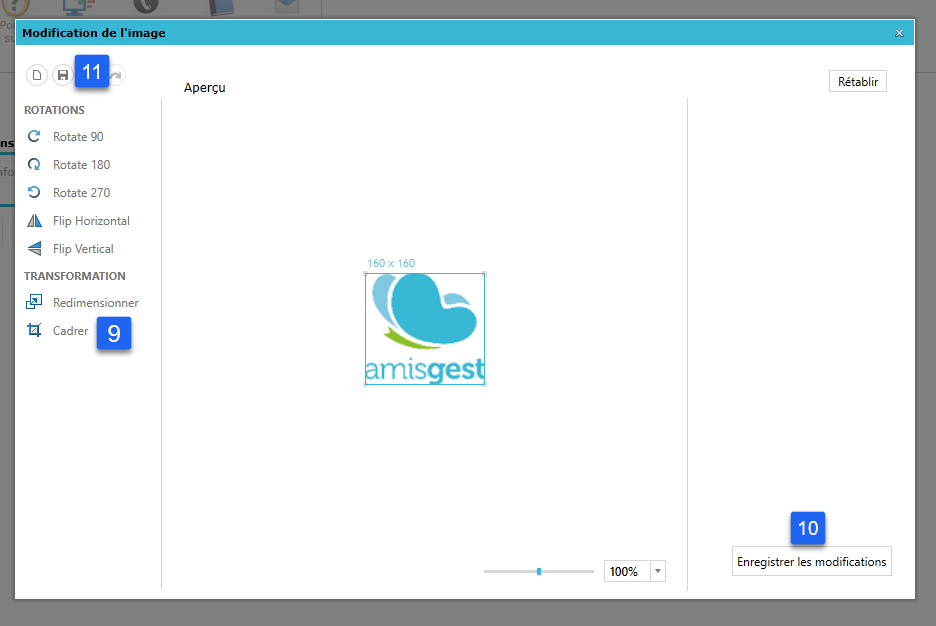The width and height of the screenshot is (936, 626).
Task: Click the Aperçu heading
Action: click(205, 88)
